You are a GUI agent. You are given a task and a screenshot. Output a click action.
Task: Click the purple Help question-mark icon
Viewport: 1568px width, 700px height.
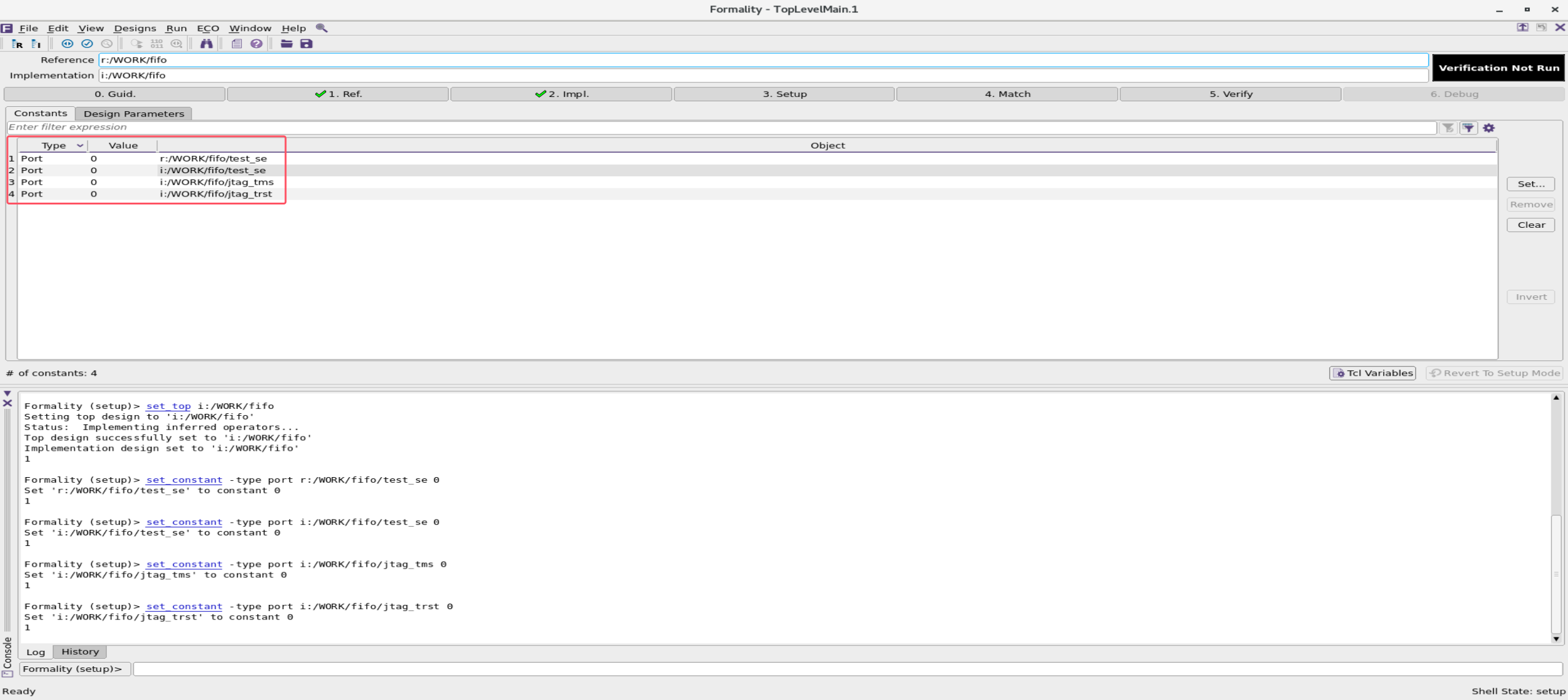pos(257,44)
